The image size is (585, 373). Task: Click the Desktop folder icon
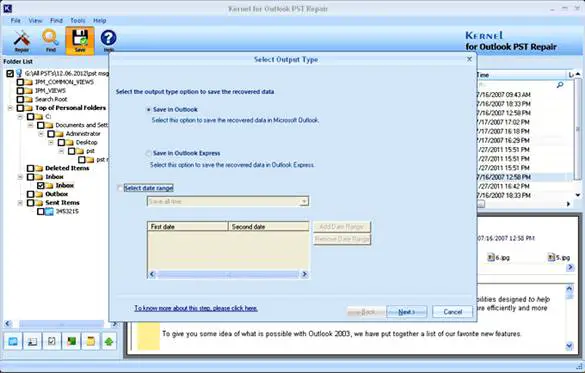point(69,142)
